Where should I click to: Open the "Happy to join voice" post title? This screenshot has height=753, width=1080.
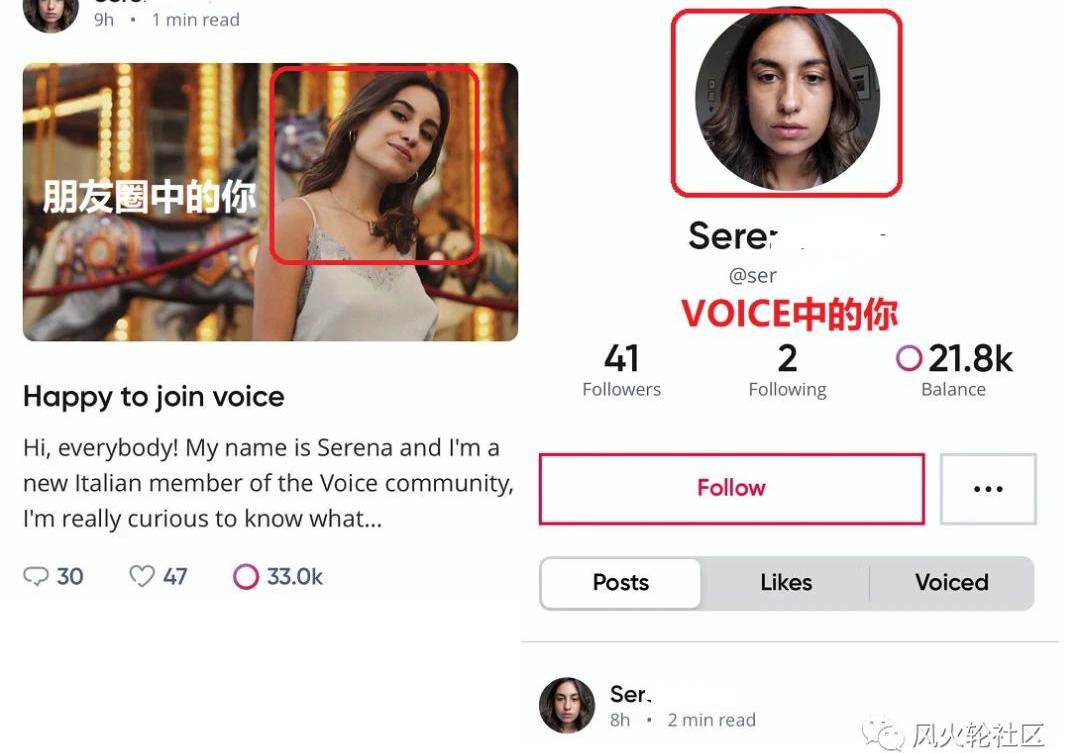(154, 397)
